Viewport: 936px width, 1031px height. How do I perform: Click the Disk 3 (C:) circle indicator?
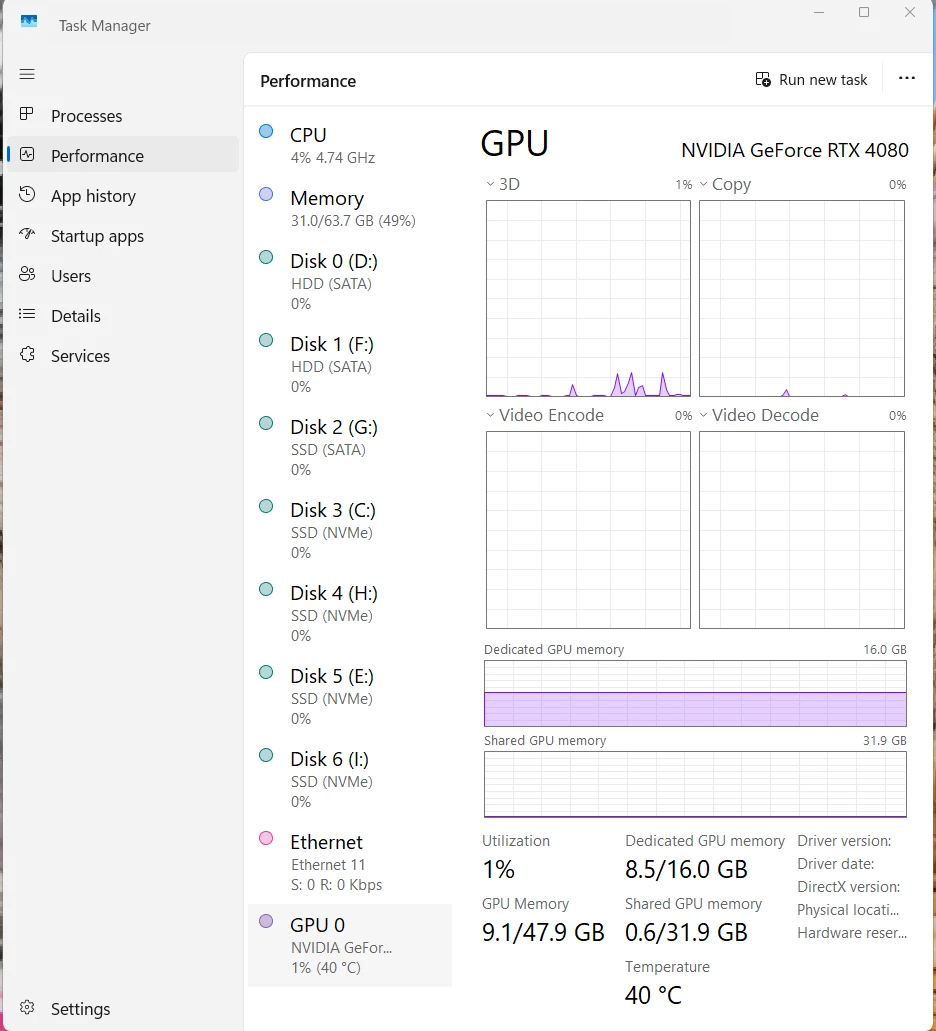click(266, 506)
